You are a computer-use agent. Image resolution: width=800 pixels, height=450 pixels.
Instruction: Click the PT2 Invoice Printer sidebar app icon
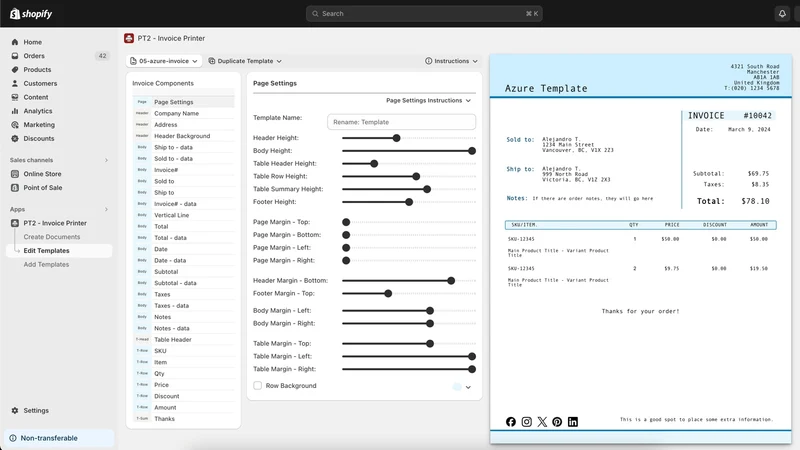pos(15,223)
